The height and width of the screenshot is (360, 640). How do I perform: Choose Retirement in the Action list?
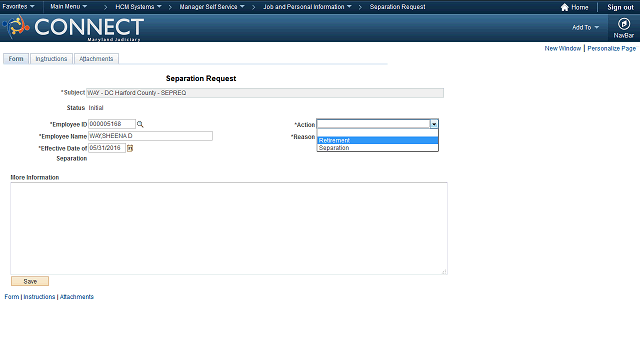pos(378,140)
